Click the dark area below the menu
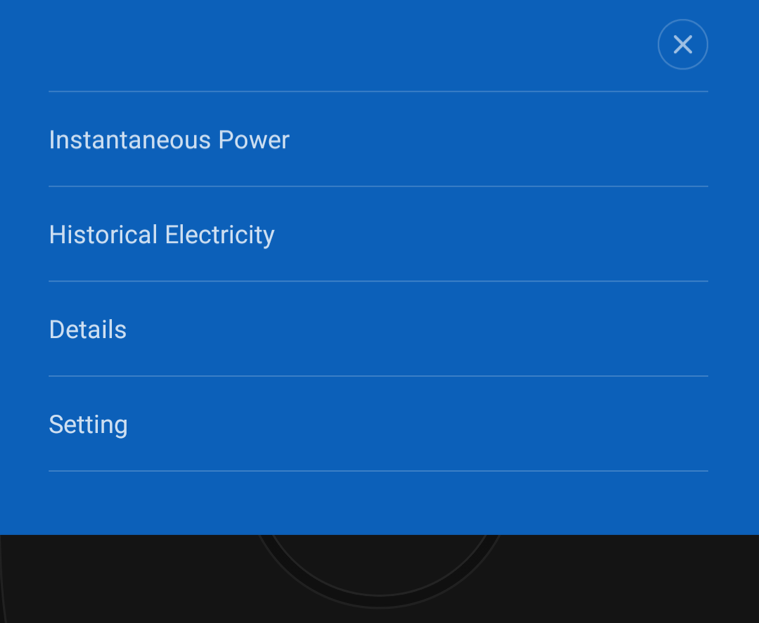This screenshot has height=623, width=759. pos(120,580)
